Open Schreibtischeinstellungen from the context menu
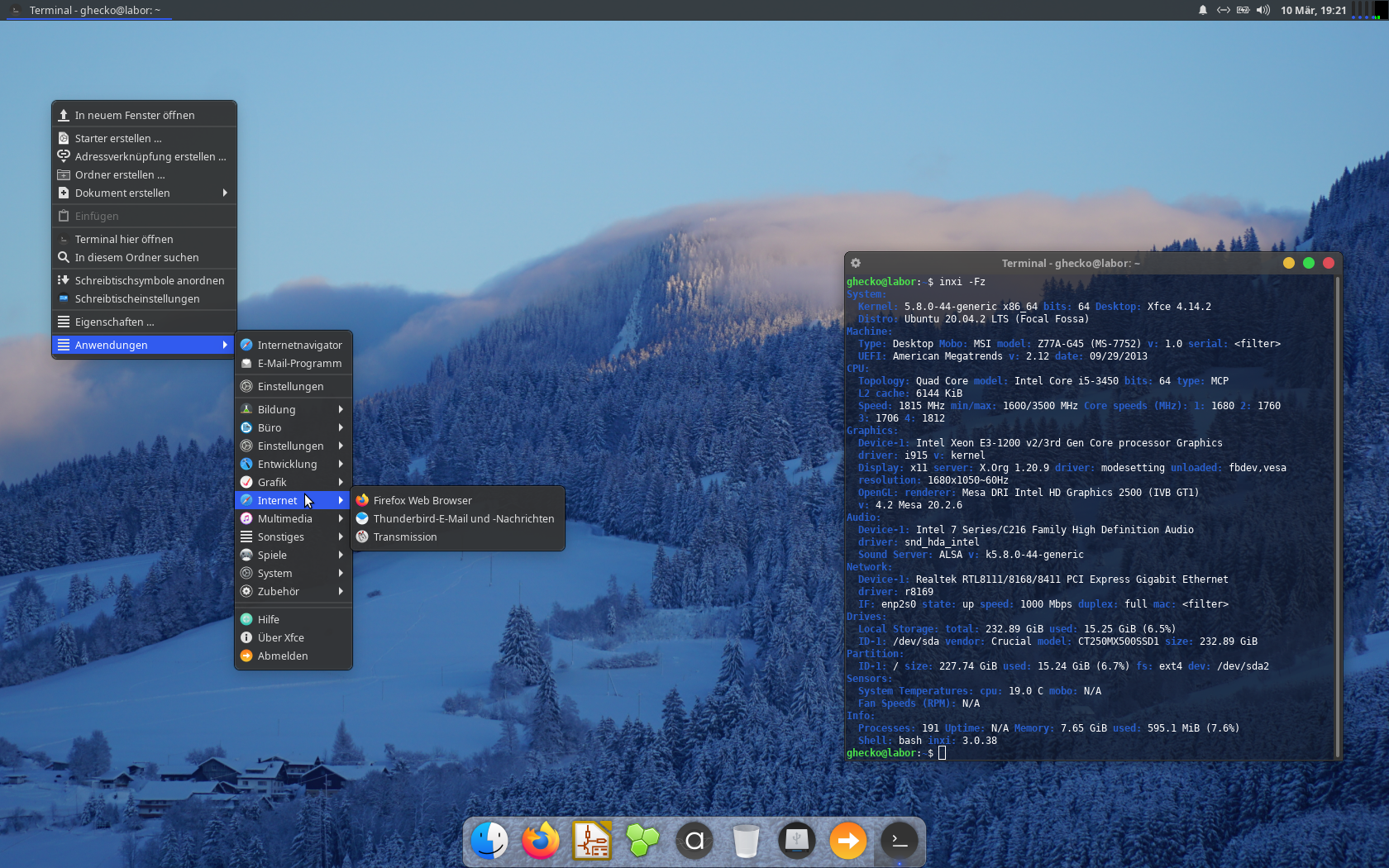This screenshot has height=868, width=1389. coord(145,298)
